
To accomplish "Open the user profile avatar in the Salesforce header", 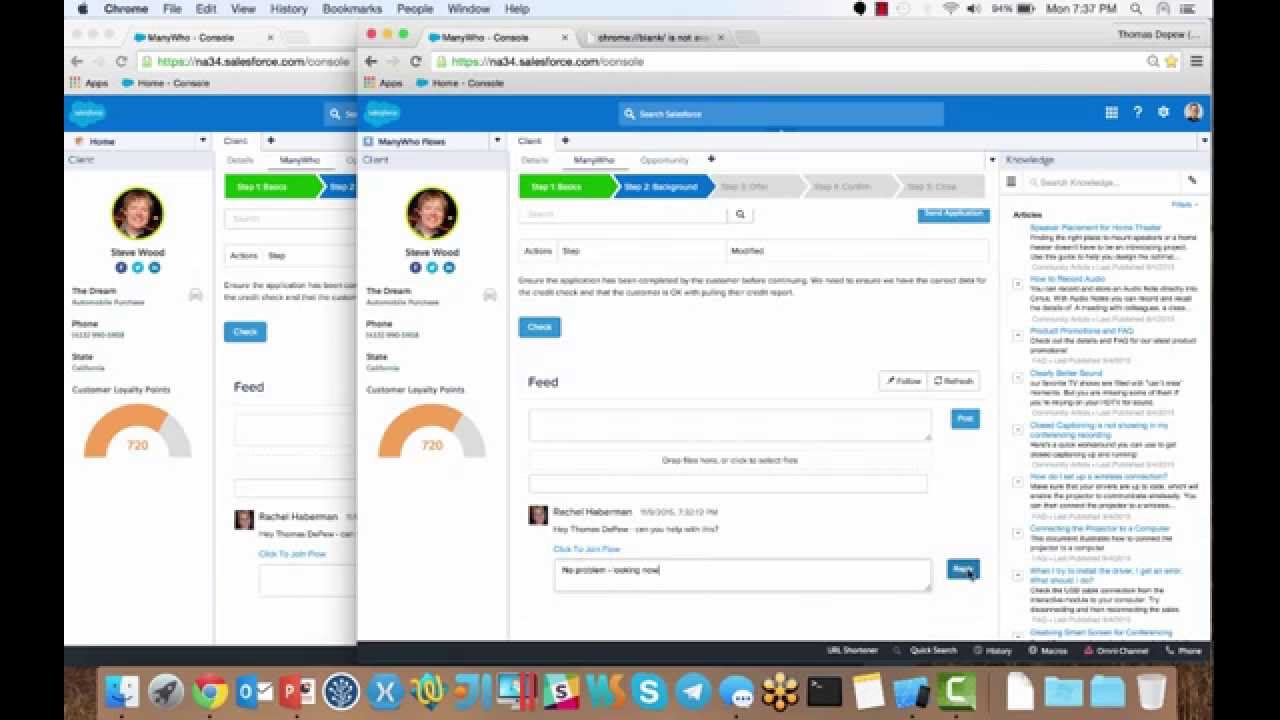I will [1193, 113].
